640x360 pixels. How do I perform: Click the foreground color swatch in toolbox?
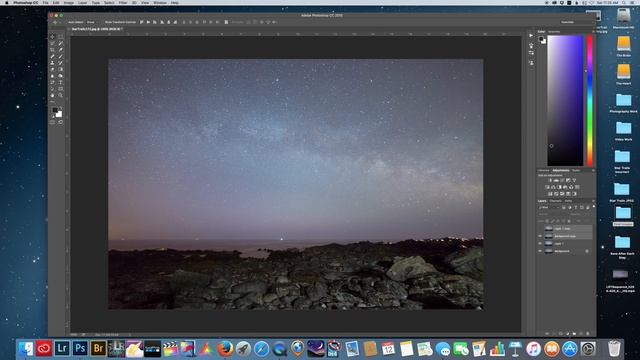coord(55,110)
